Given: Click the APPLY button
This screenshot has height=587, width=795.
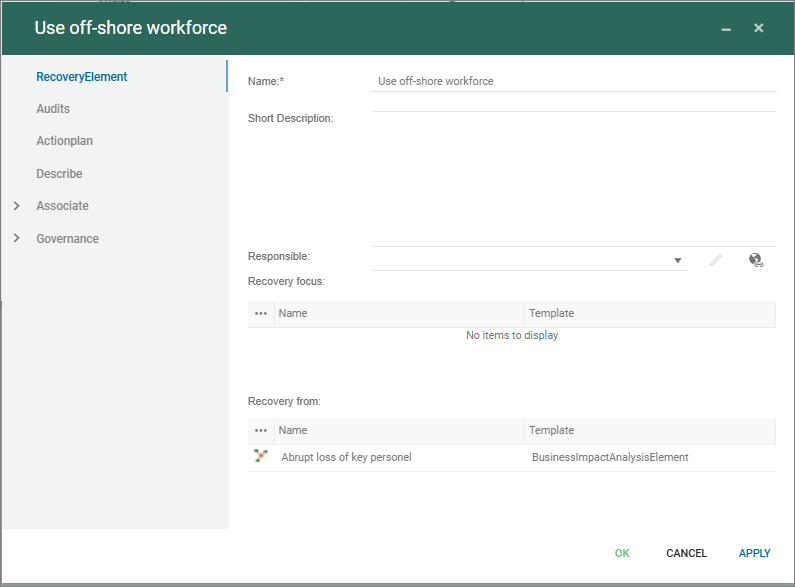Looking at the screenshot, I should (754, 553).
